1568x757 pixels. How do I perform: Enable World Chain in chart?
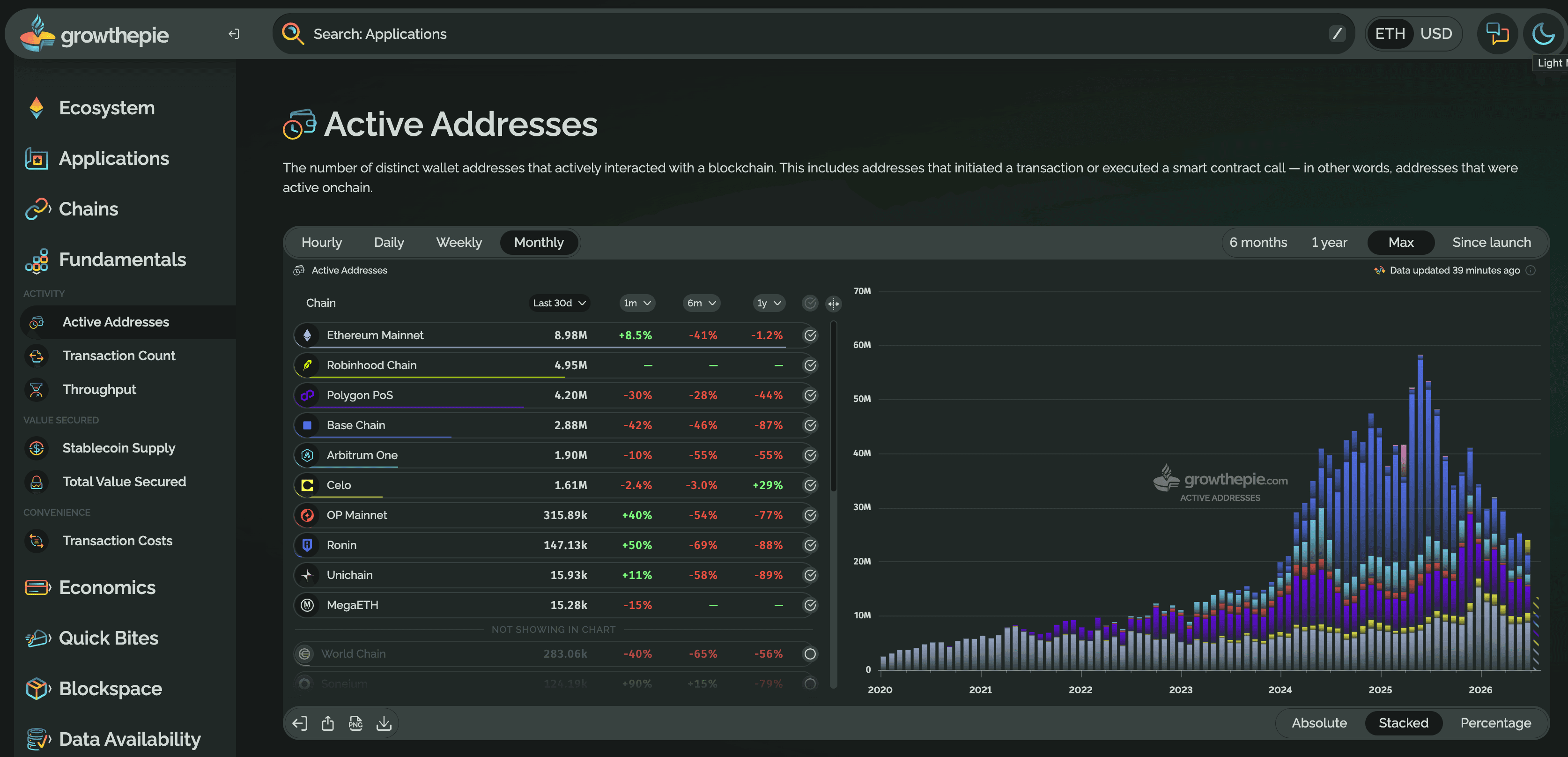pos(810,653)
